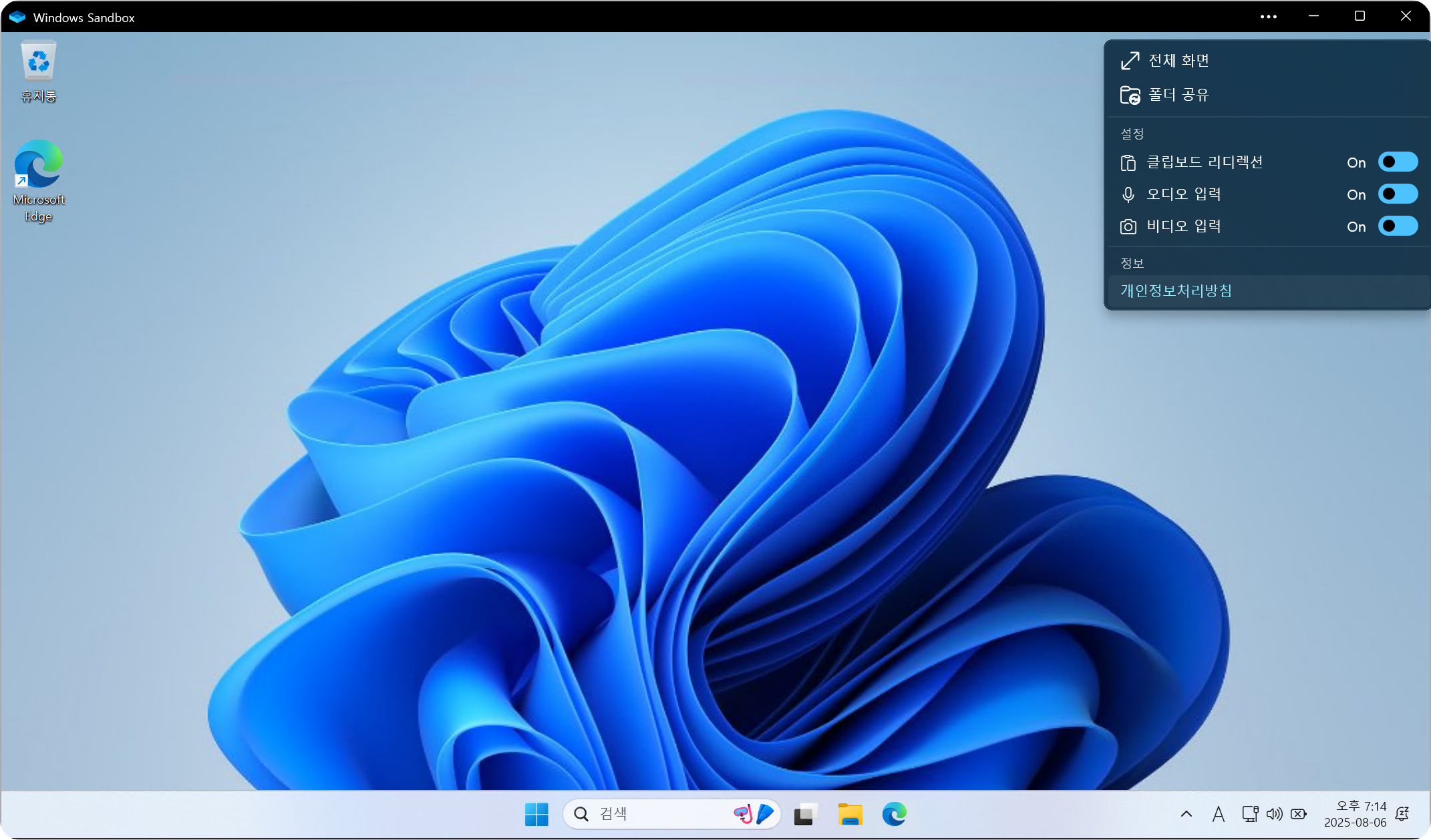
Task: Click the volume speaker tray icon
Action: tap(1274, 814)
